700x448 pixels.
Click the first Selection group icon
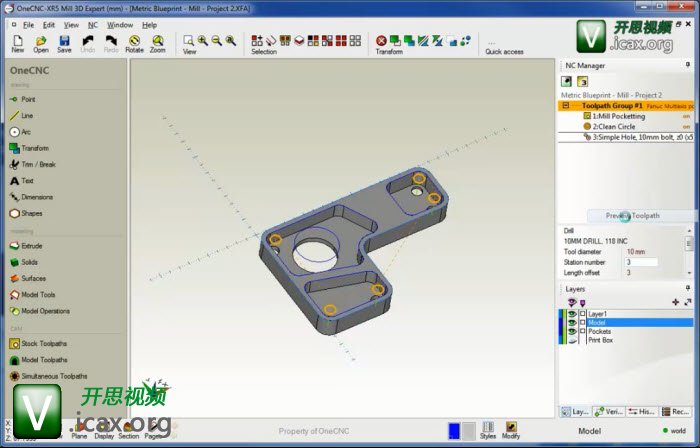point(257,41)
